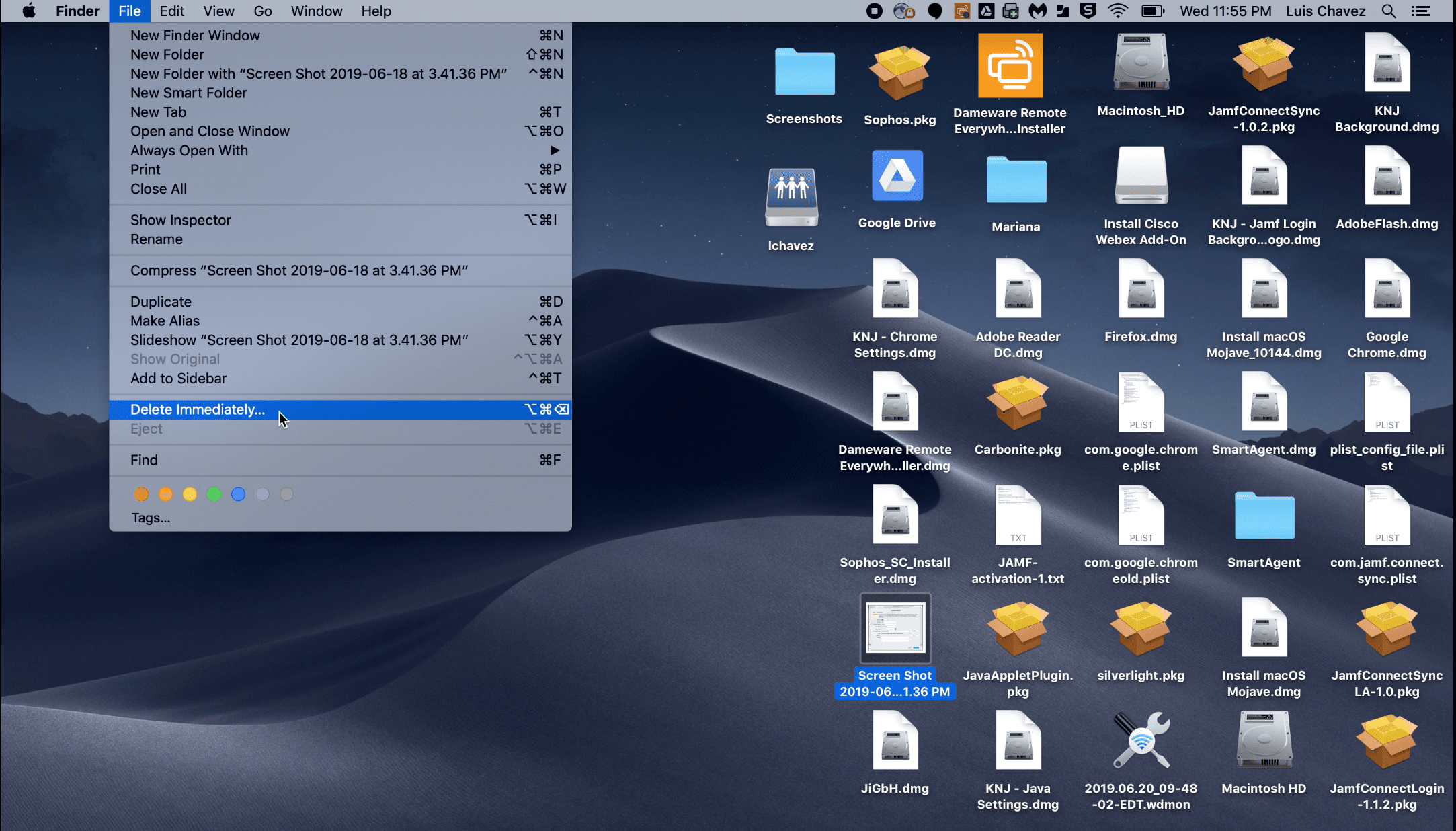Open the Always Open With submenu
Image resolution: width=1456 pixels, height=831 pixels.
tap(340, 151)
